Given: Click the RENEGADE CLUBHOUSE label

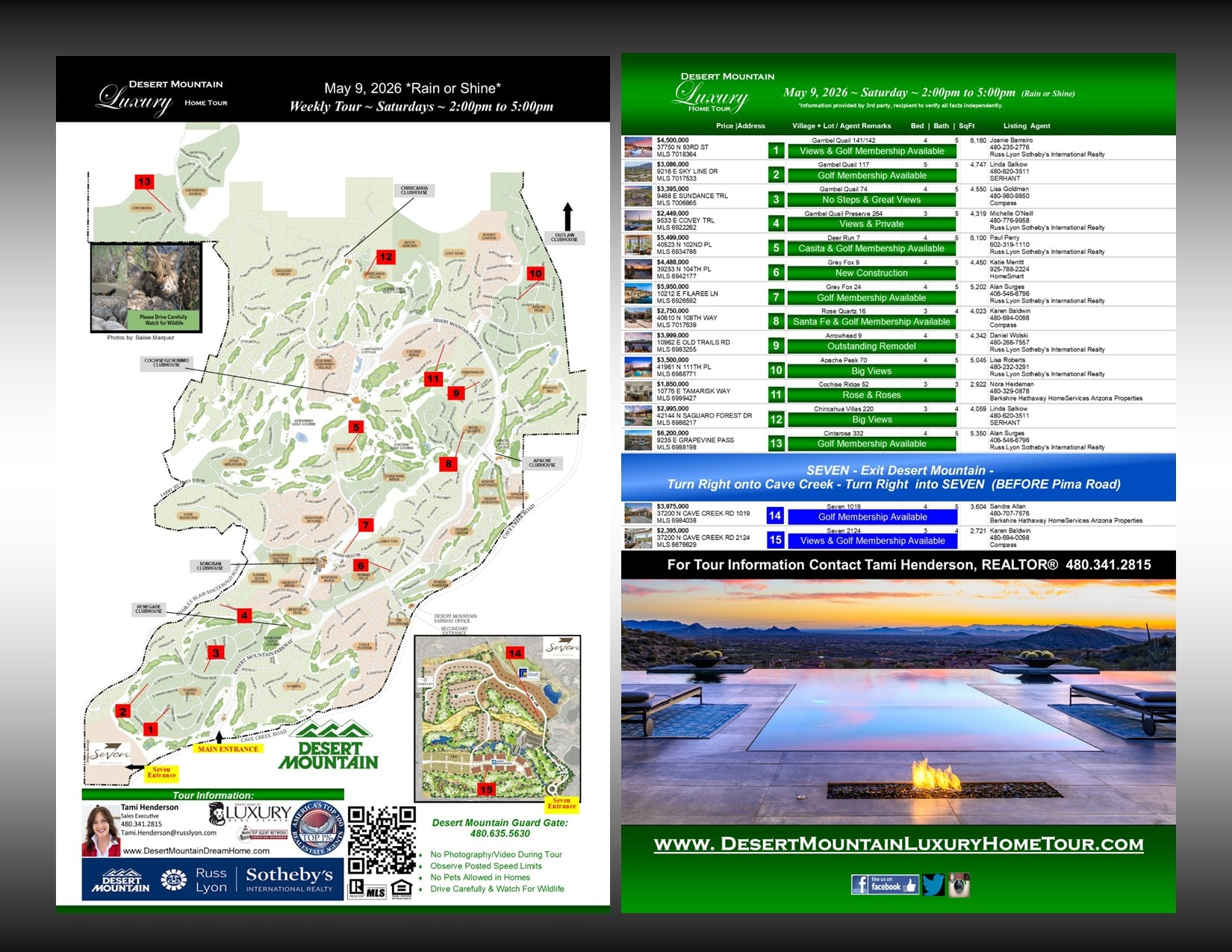Looking at the screenshot, I should coord(149,609).
